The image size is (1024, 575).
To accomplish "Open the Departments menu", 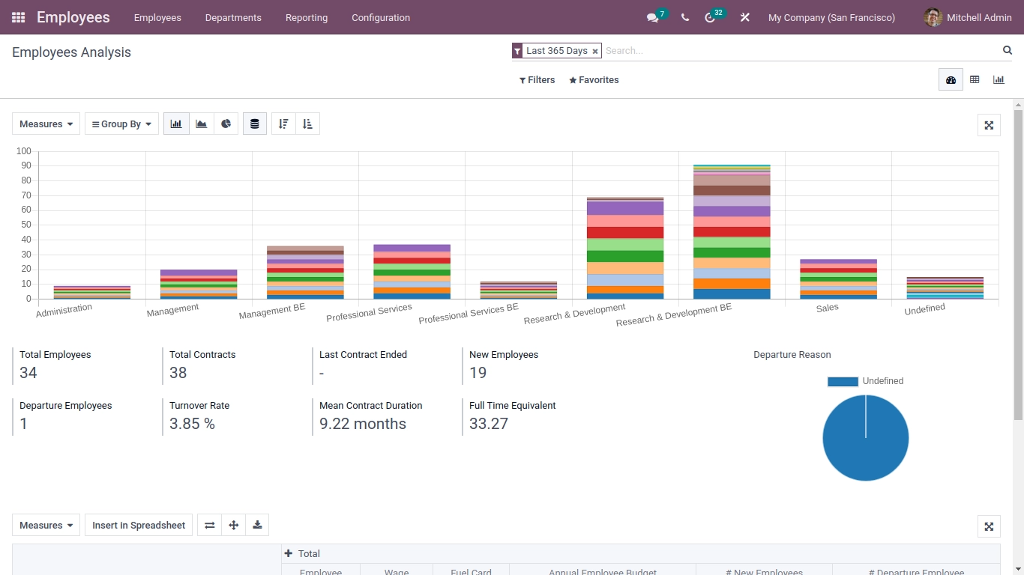I will pos(233,18).
